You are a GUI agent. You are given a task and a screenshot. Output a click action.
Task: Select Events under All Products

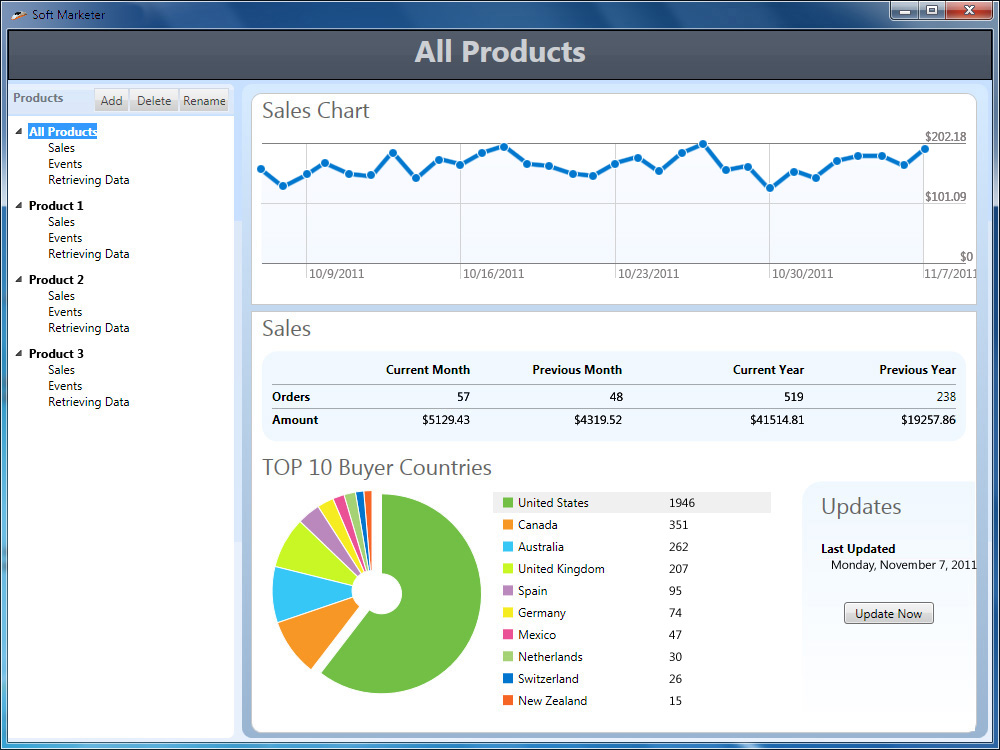tap(65, 164)
